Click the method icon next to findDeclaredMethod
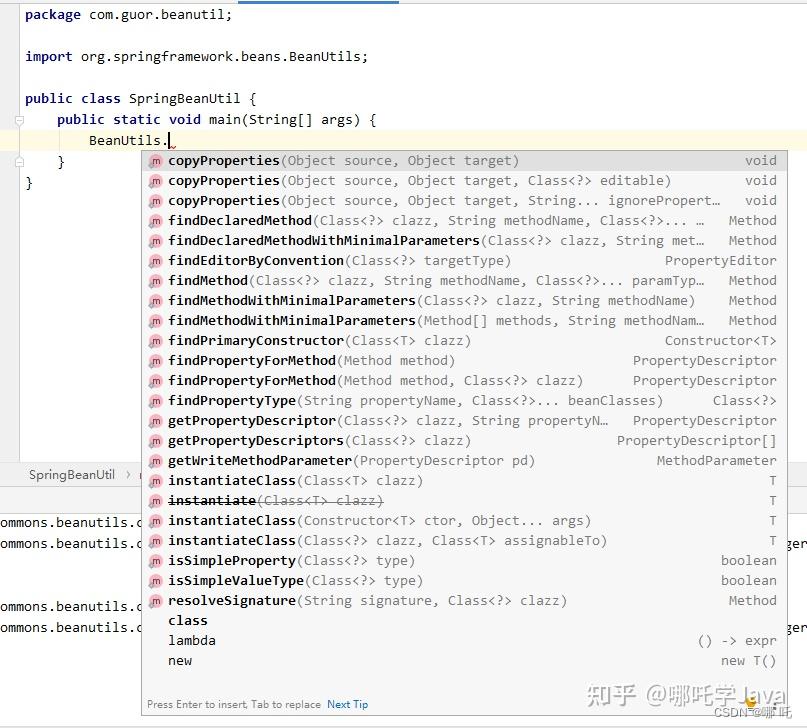 (156, 220)
